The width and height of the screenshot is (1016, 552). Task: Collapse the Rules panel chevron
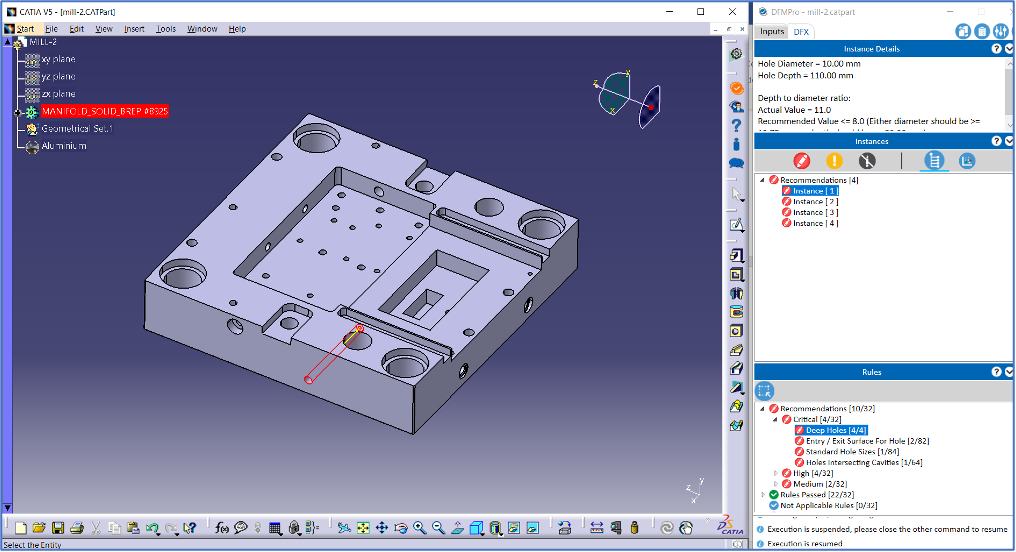tap(1009, 372)
